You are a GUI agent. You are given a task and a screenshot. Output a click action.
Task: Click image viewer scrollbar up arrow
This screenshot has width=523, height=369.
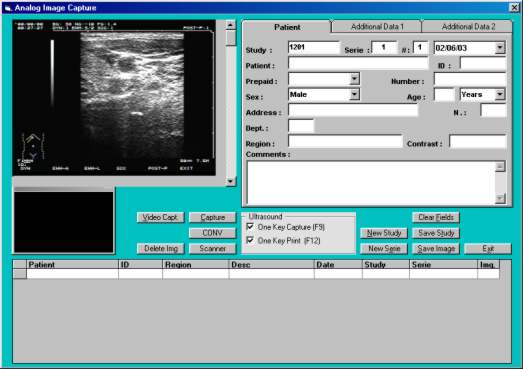click(x=230, y=25)
